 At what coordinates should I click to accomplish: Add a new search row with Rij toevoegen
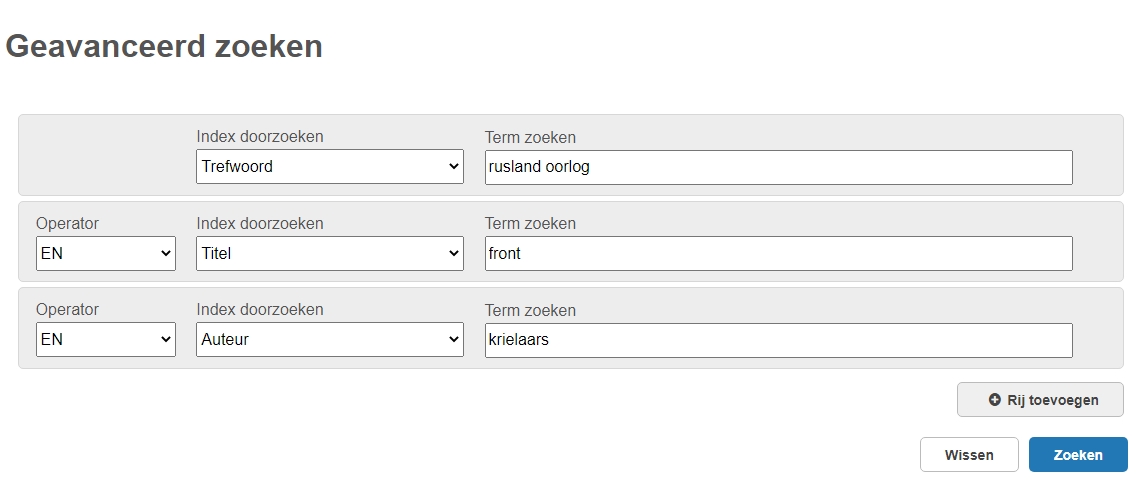(1040, 400)
